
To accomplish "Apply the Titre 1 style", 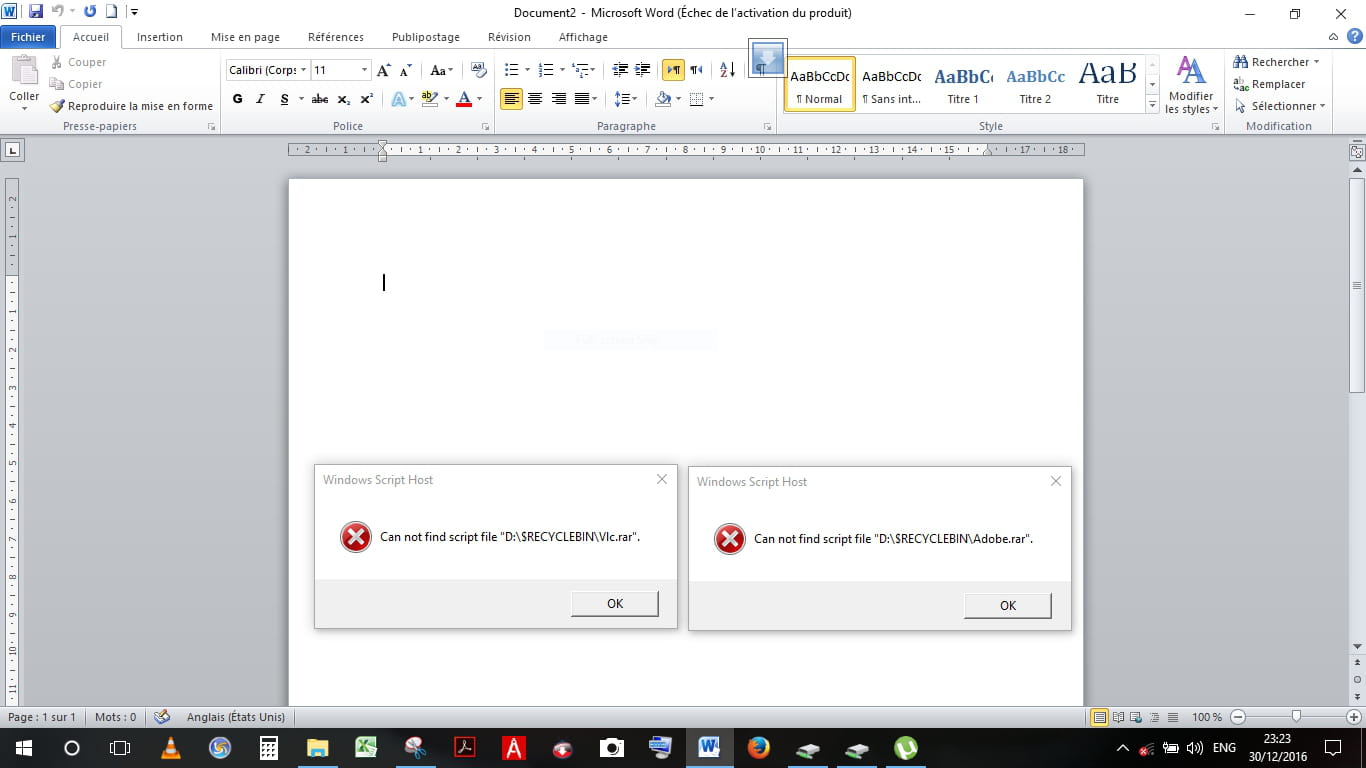I will coord(963,83).
